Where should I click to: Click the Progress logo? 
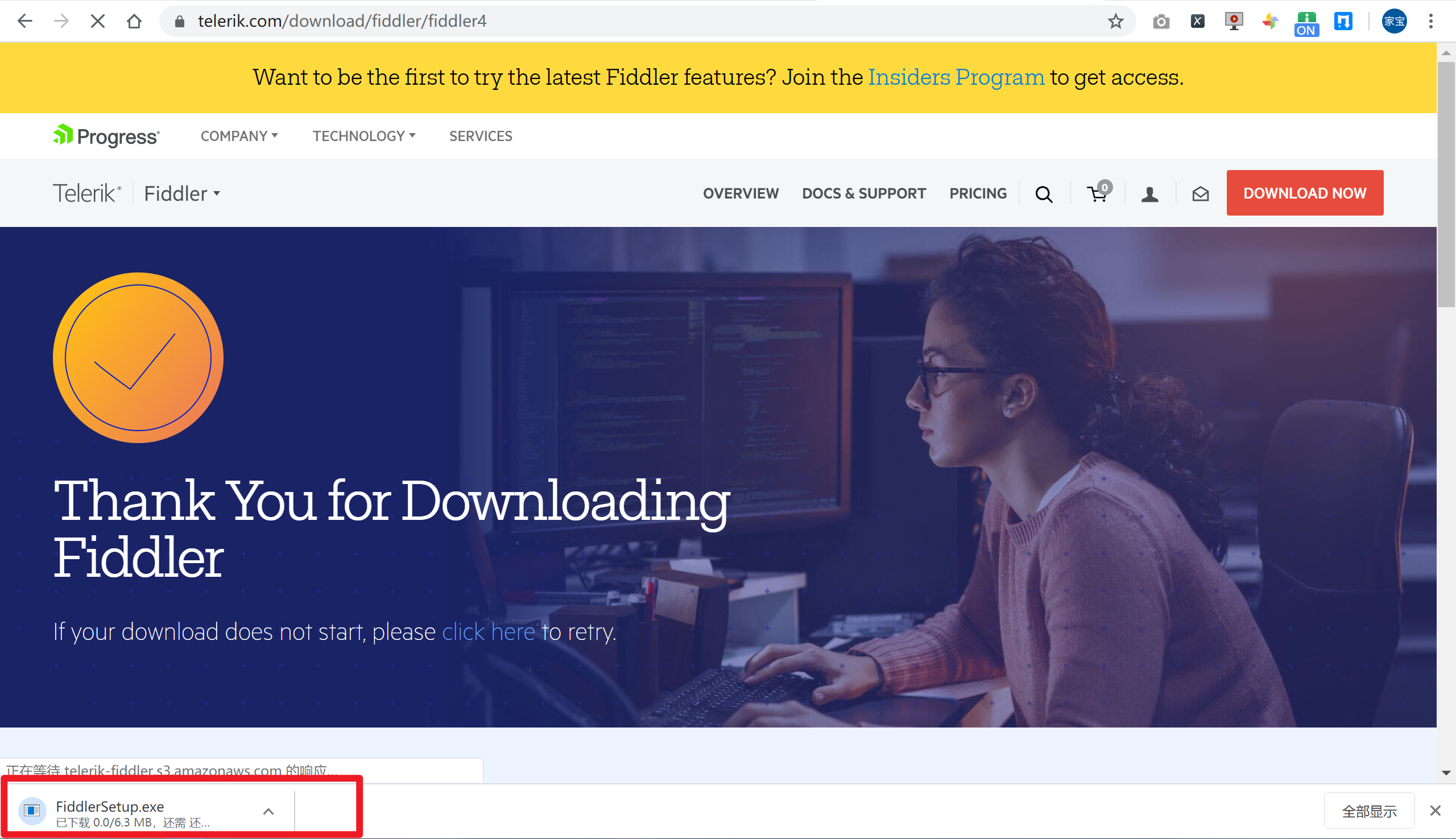[106, 136]
